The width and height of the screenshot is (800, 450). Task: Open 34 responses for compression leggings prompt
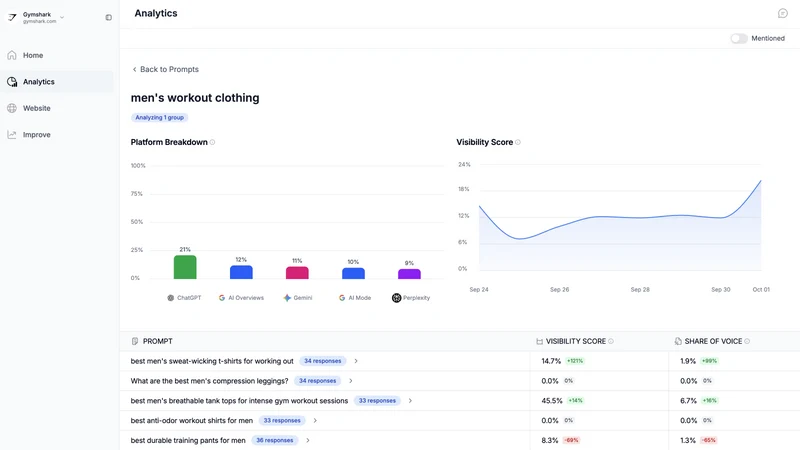[317, 381]
